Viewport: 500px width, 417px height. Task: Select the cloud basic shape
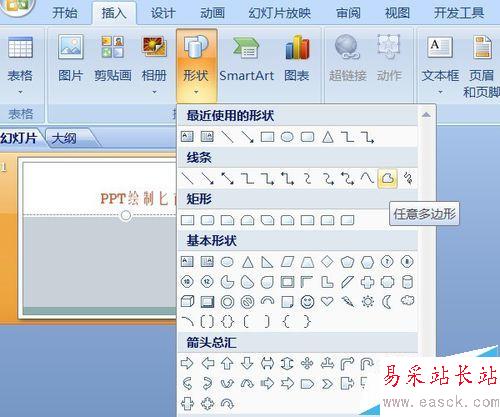coord(407,301)
